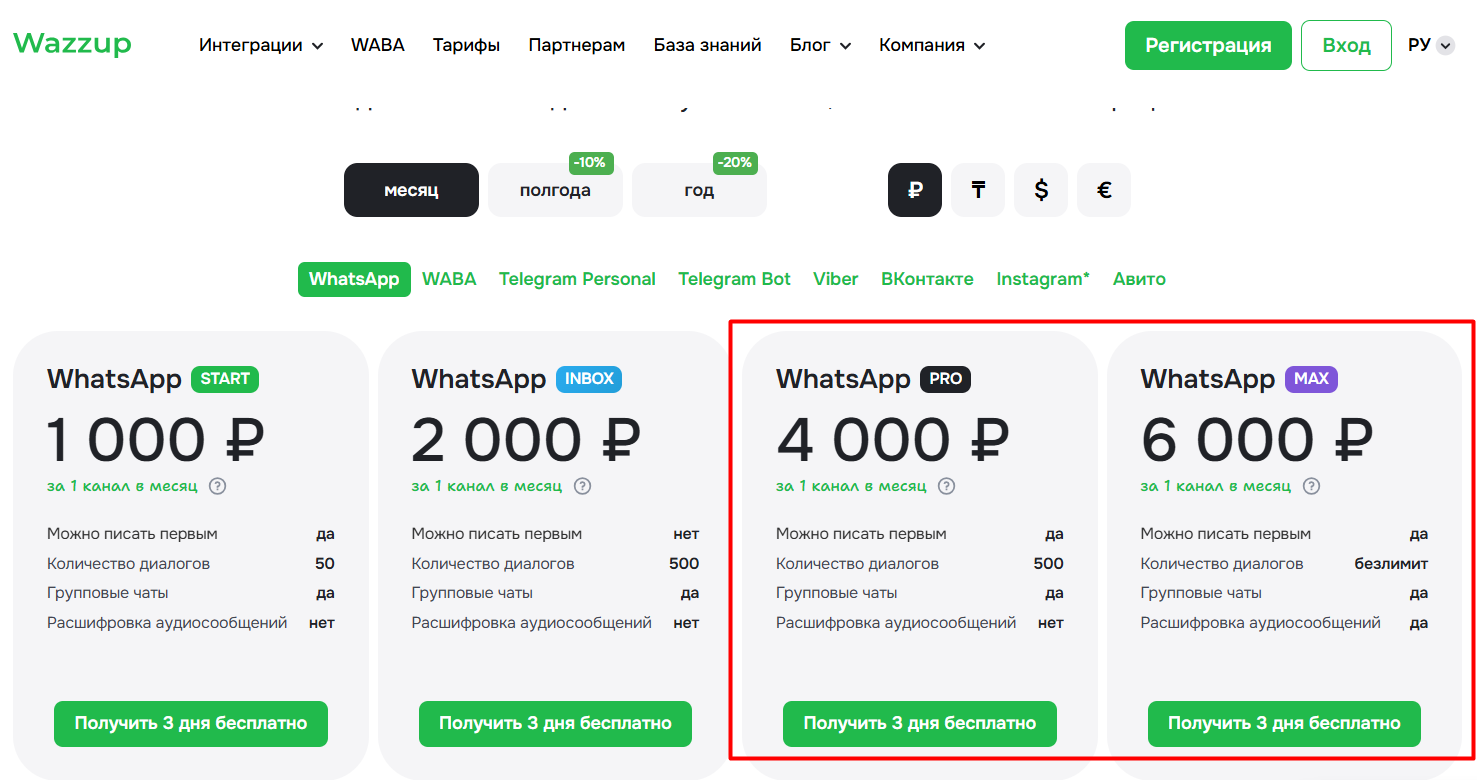The image size is (1477, 780).
Task: Switch billing period to полгода
Action: [555, 190]
